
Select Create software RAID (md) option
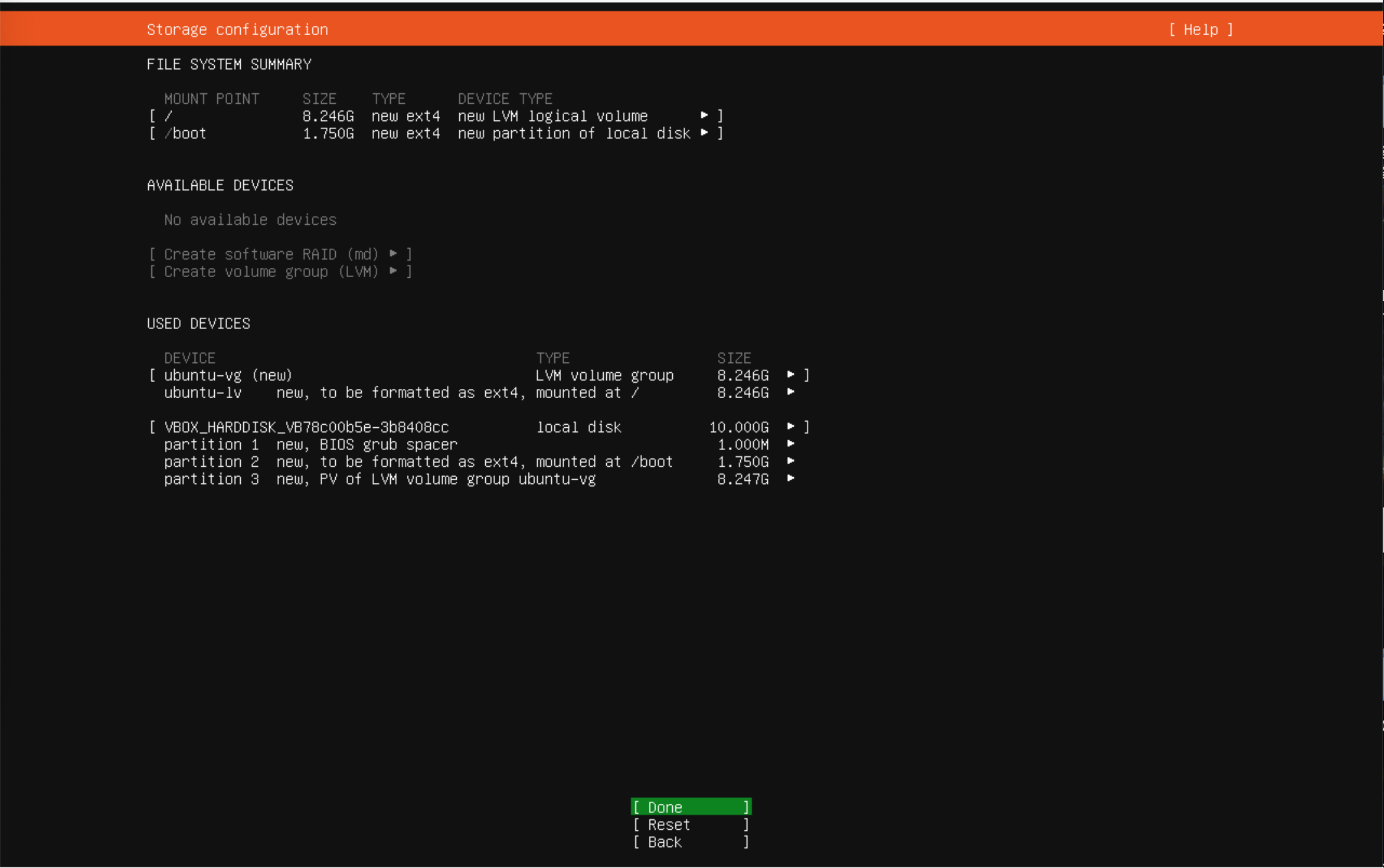pyautogui.click(x=270, y=254)
